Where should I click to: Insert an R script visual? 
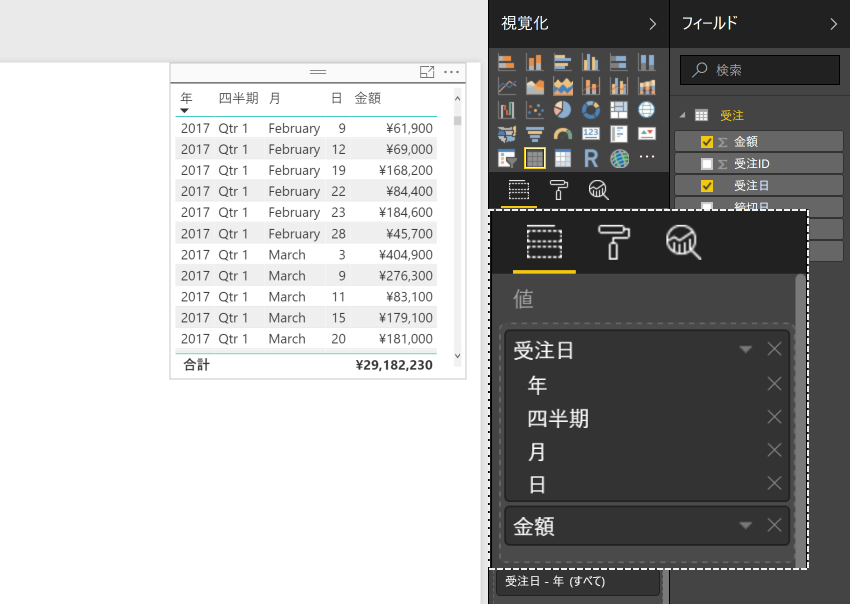(x=590, y=158)
